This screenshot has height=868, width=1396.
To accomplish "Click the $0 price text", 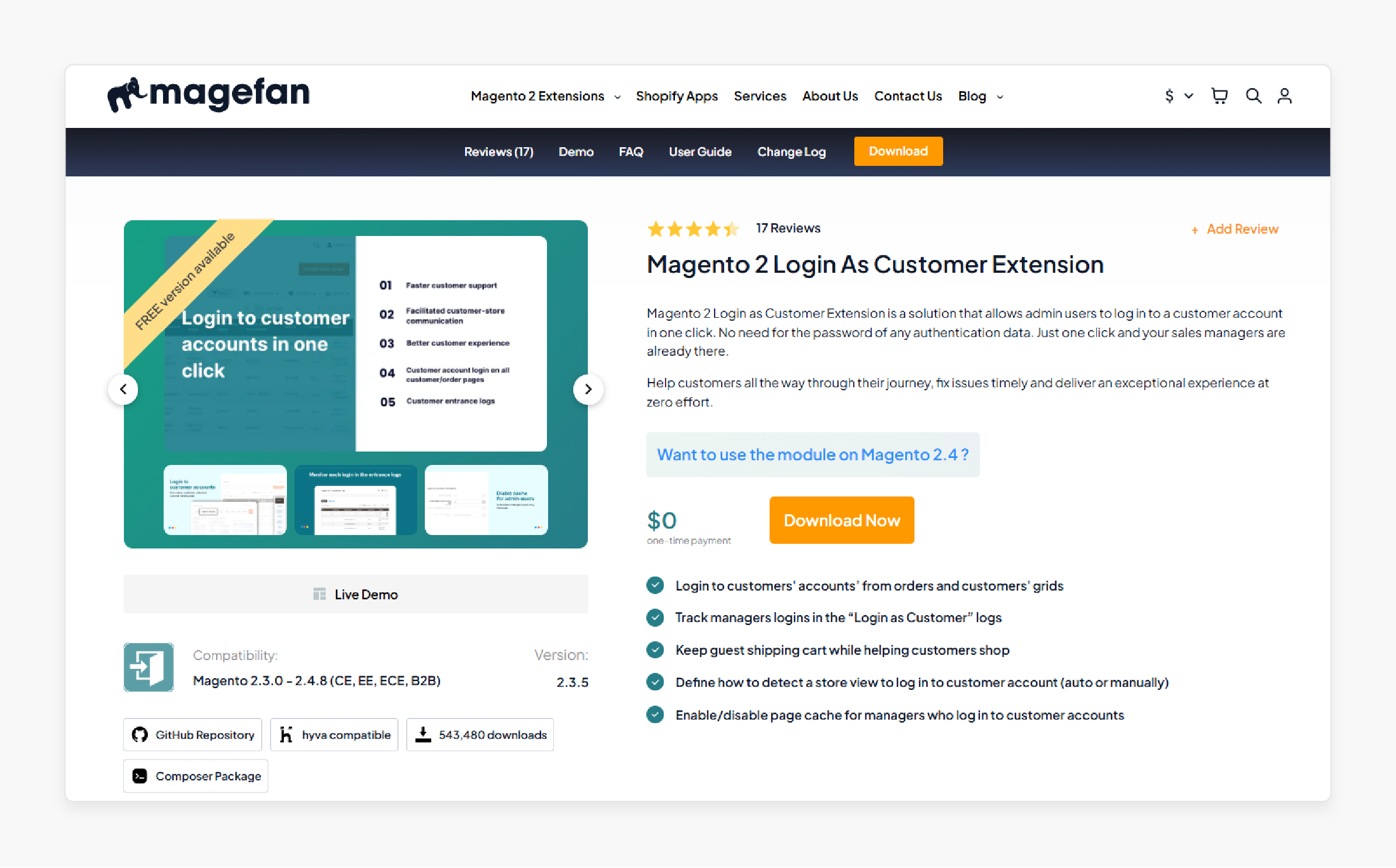I will (661, 520).
